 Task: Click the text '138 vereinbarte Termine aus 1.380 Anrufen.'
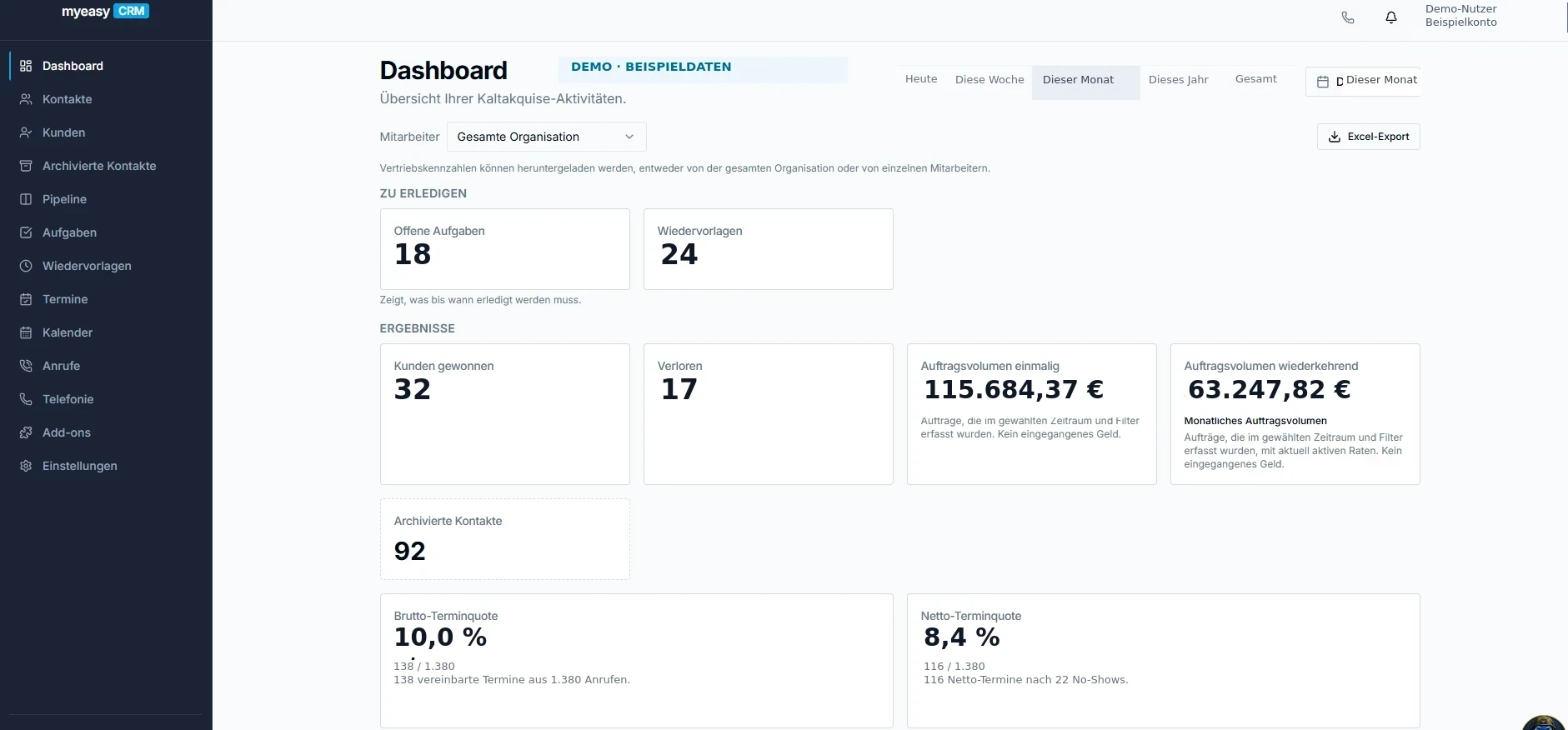(x=512, y=680)
